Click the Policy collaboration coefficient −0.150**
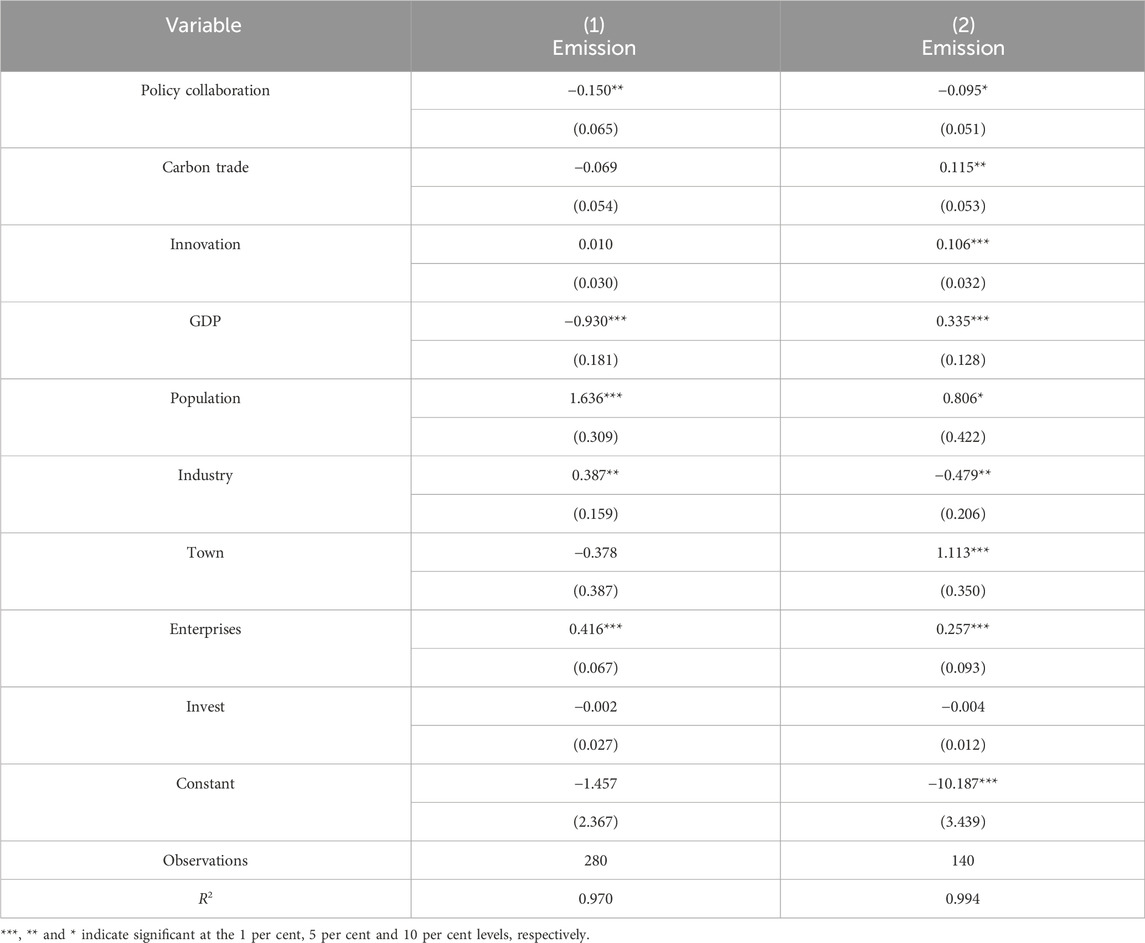 pyautogui.click(x=595, y=91)
